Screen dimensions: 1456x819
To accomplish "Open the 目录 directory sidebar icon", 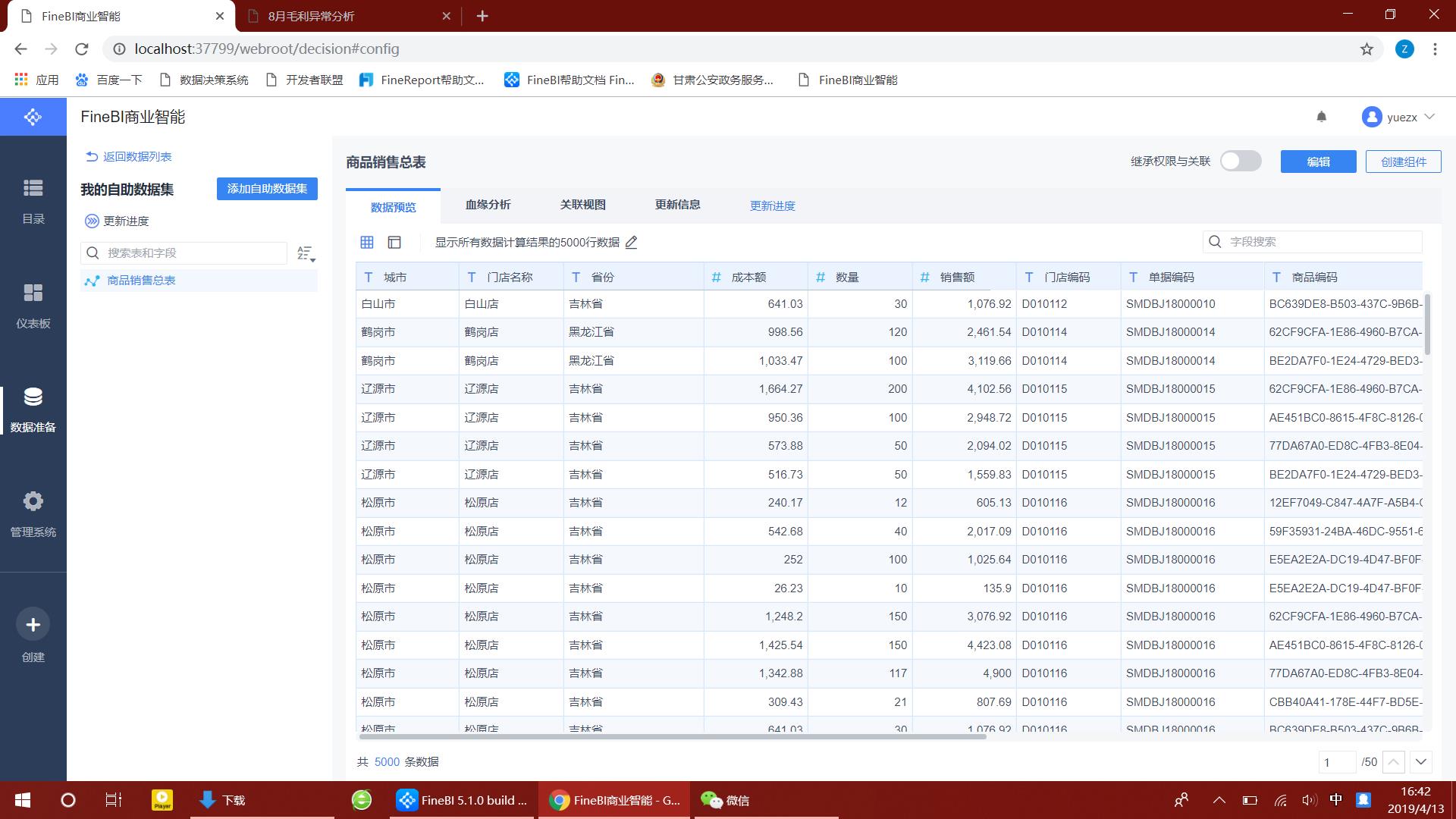I will [x=33, y=188].
